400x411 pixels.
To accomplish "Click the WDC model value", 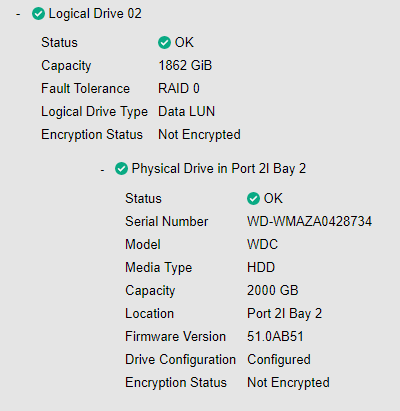I will coord(262,244).
